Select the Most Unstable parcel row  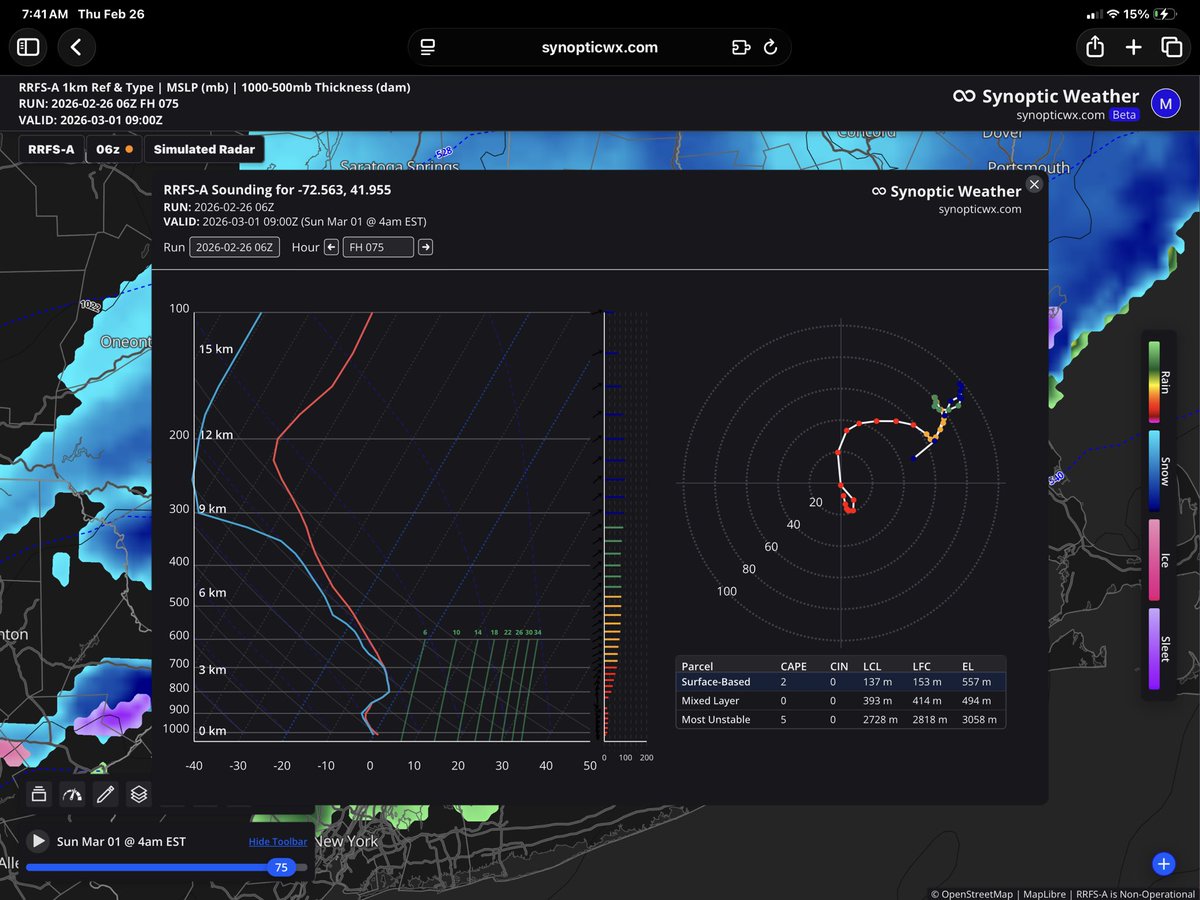(x=840, y=719)
